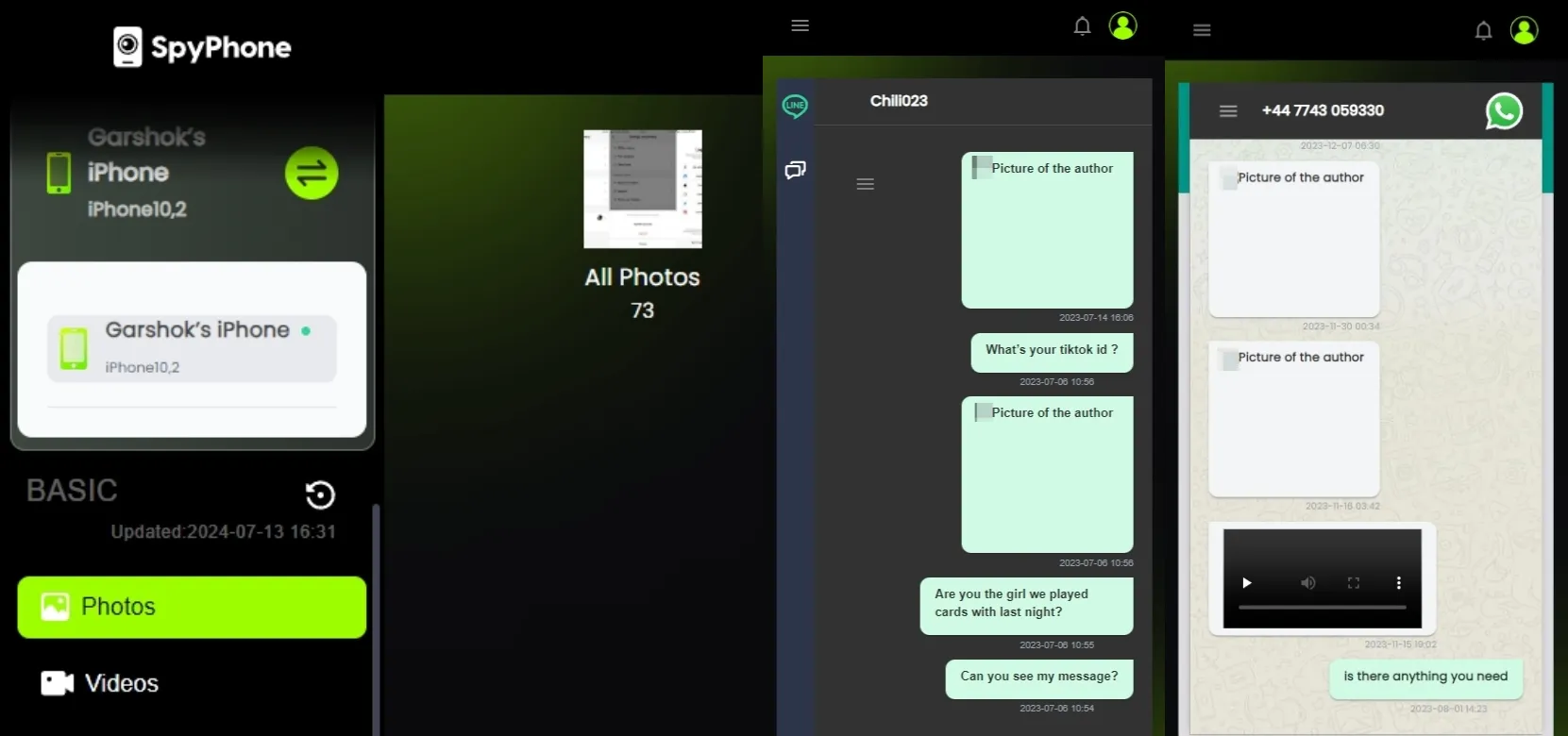The height and width of the screenshot is (736, 1568).
Task: Click the video progress slider
Action: [1323, 608]
